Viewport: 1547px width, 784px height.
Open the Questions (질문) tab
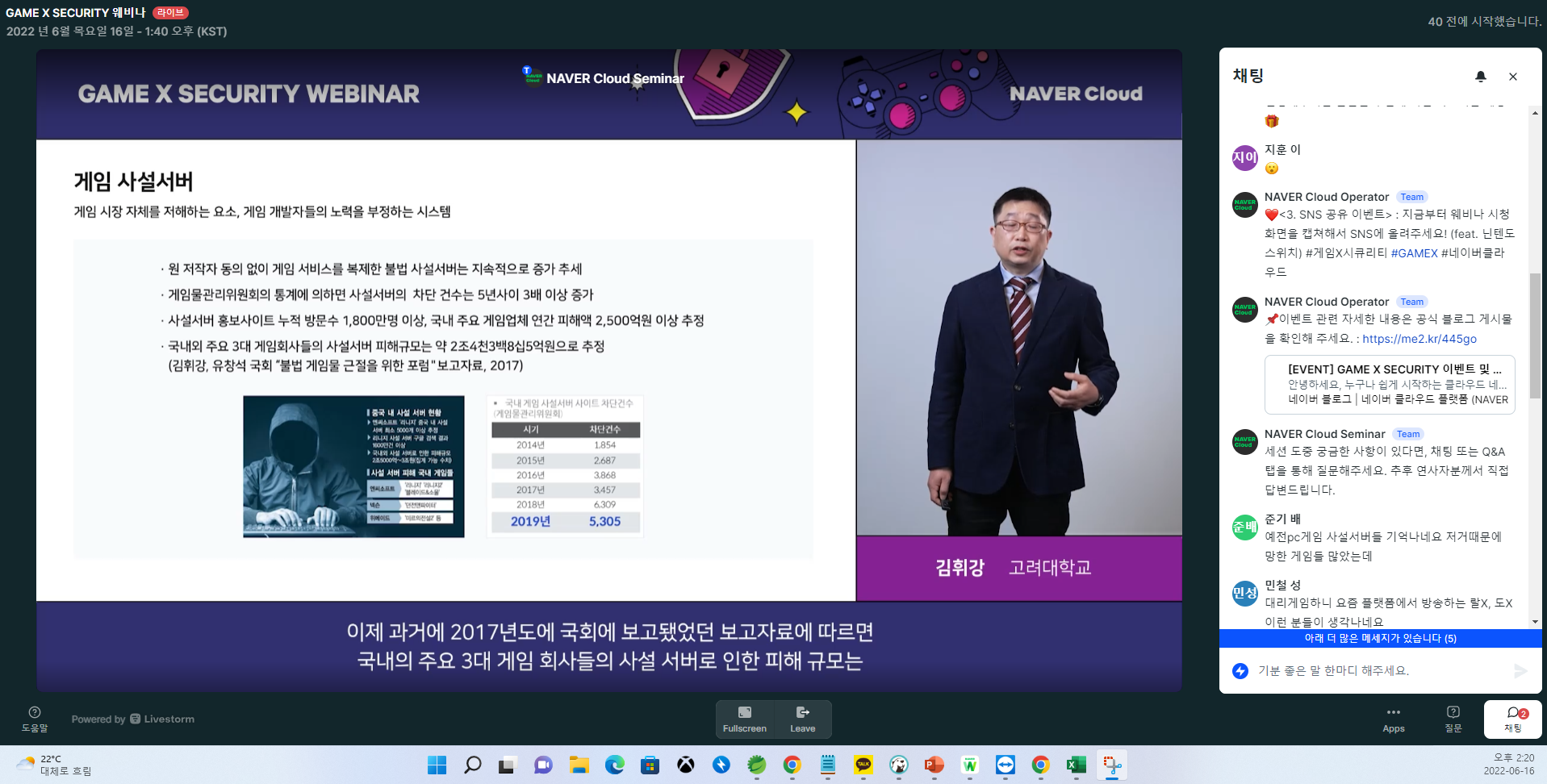pos(1453,719)
